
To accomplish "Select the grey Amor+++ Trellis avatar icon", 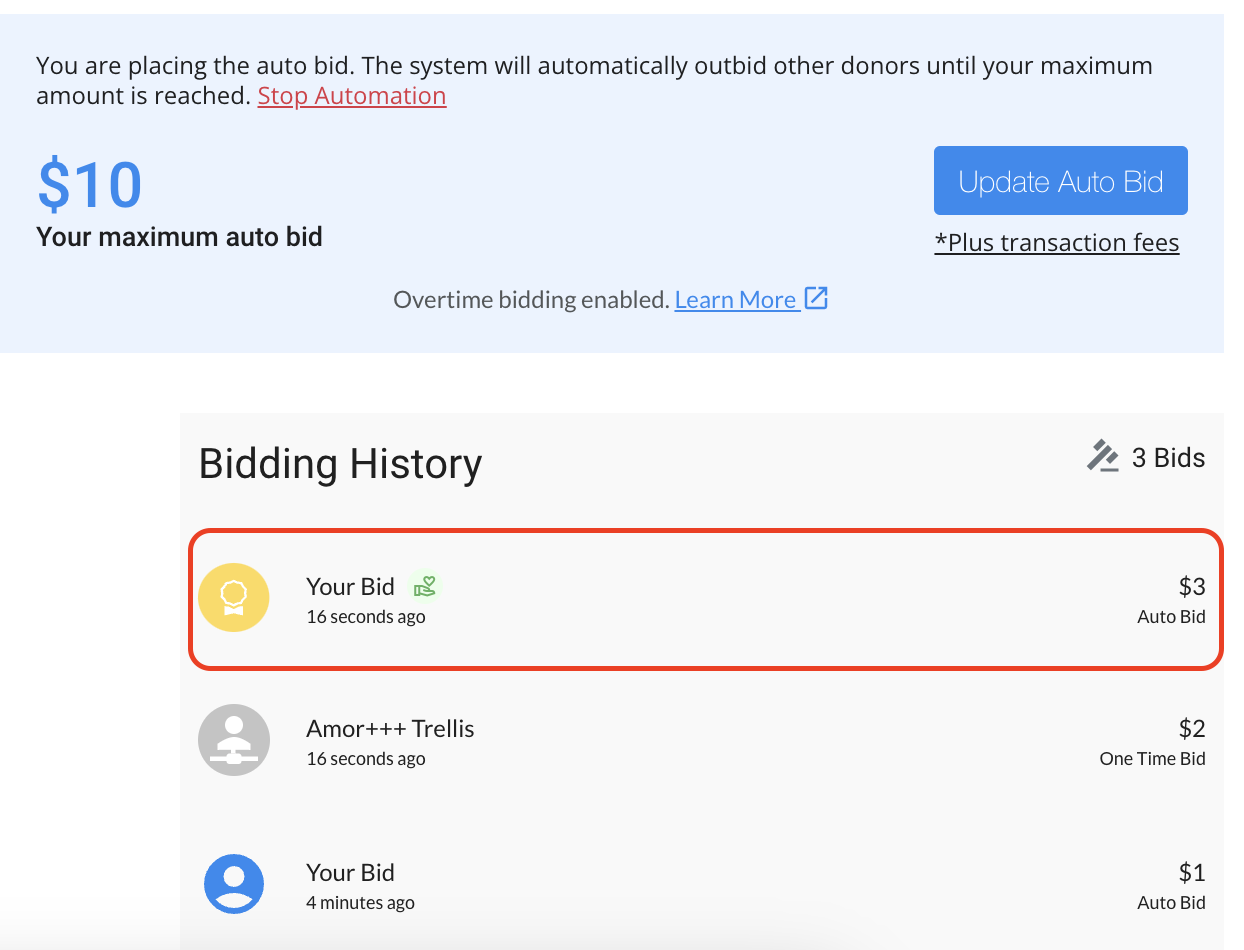I will (234, 740).
